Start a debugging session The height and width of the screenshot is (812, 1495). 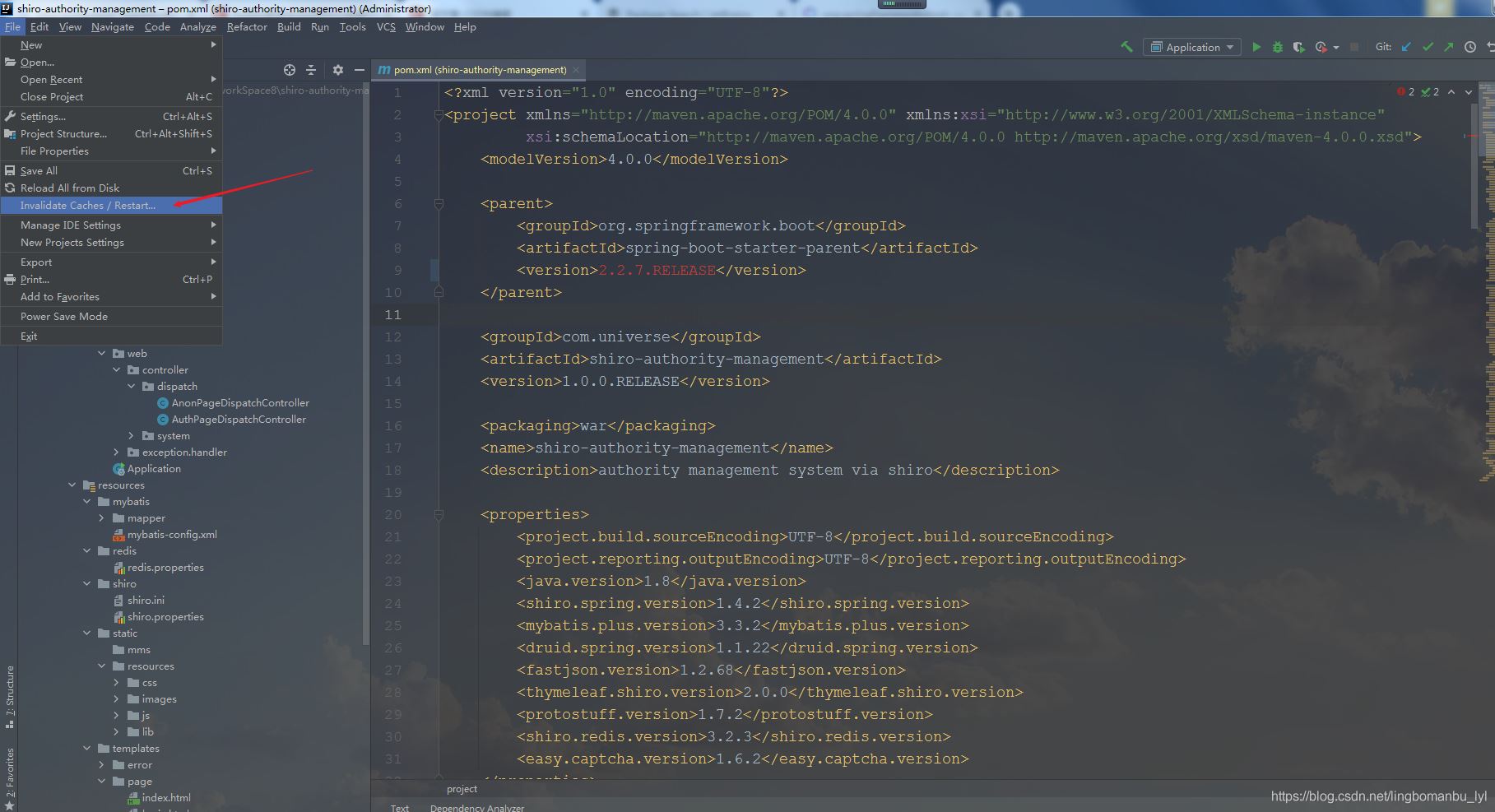click(1277, 47)
